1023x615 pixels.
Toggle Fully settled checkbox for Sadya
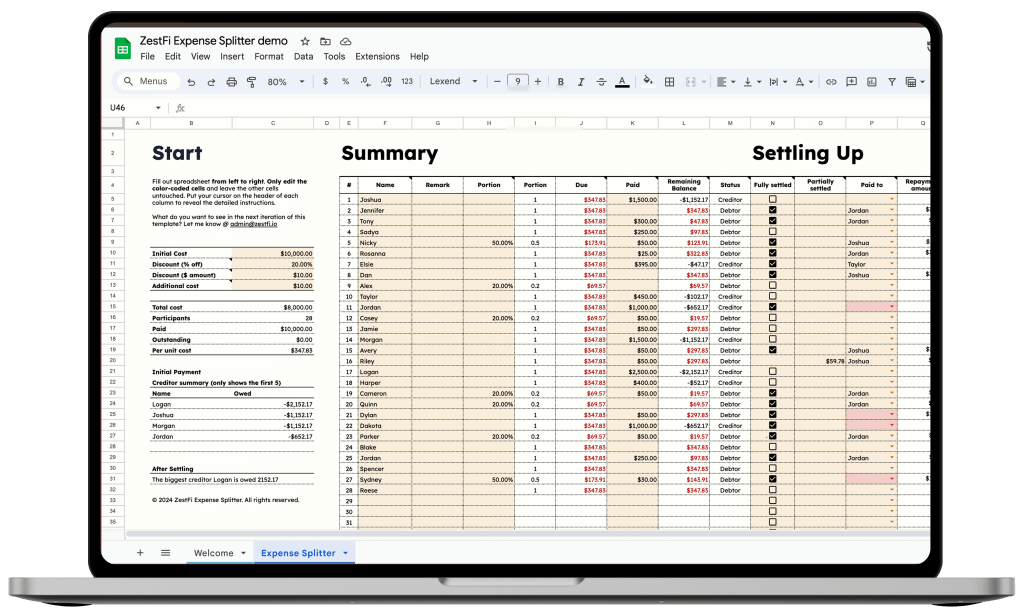click(x=772, y=232)
